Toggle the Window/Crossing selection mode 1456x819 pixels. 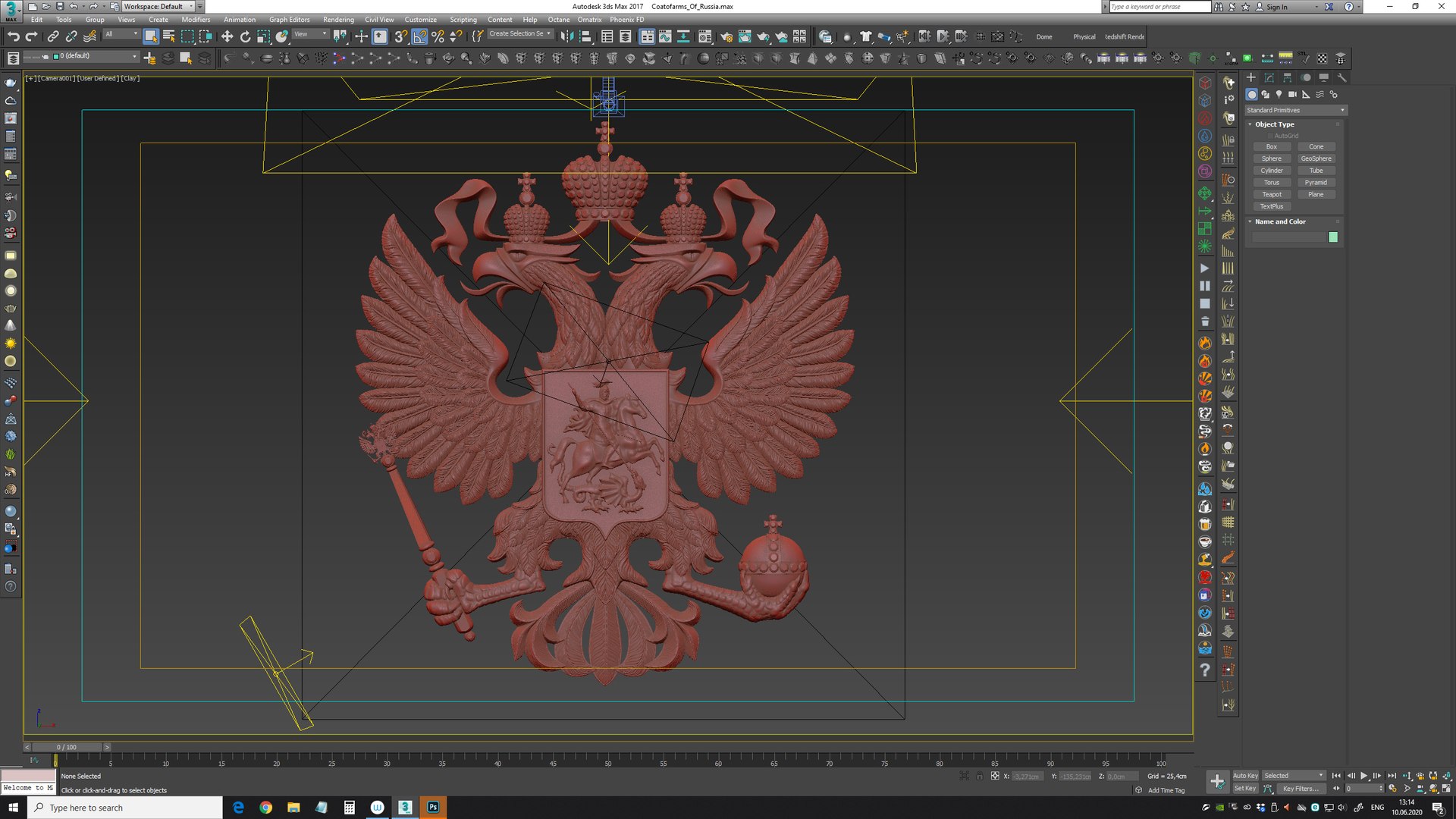click(206, 36)
